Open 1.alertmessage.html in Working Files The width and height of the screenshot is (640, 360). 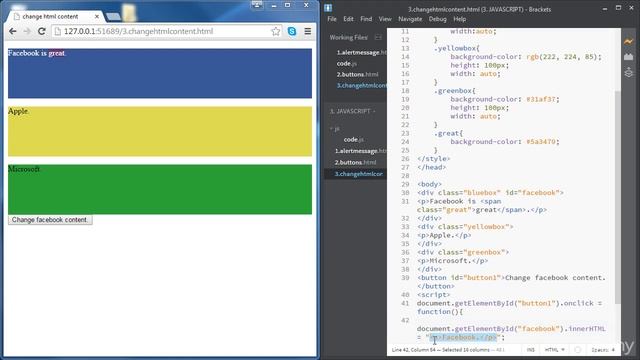pyautogui.click(x=361, y=53)
